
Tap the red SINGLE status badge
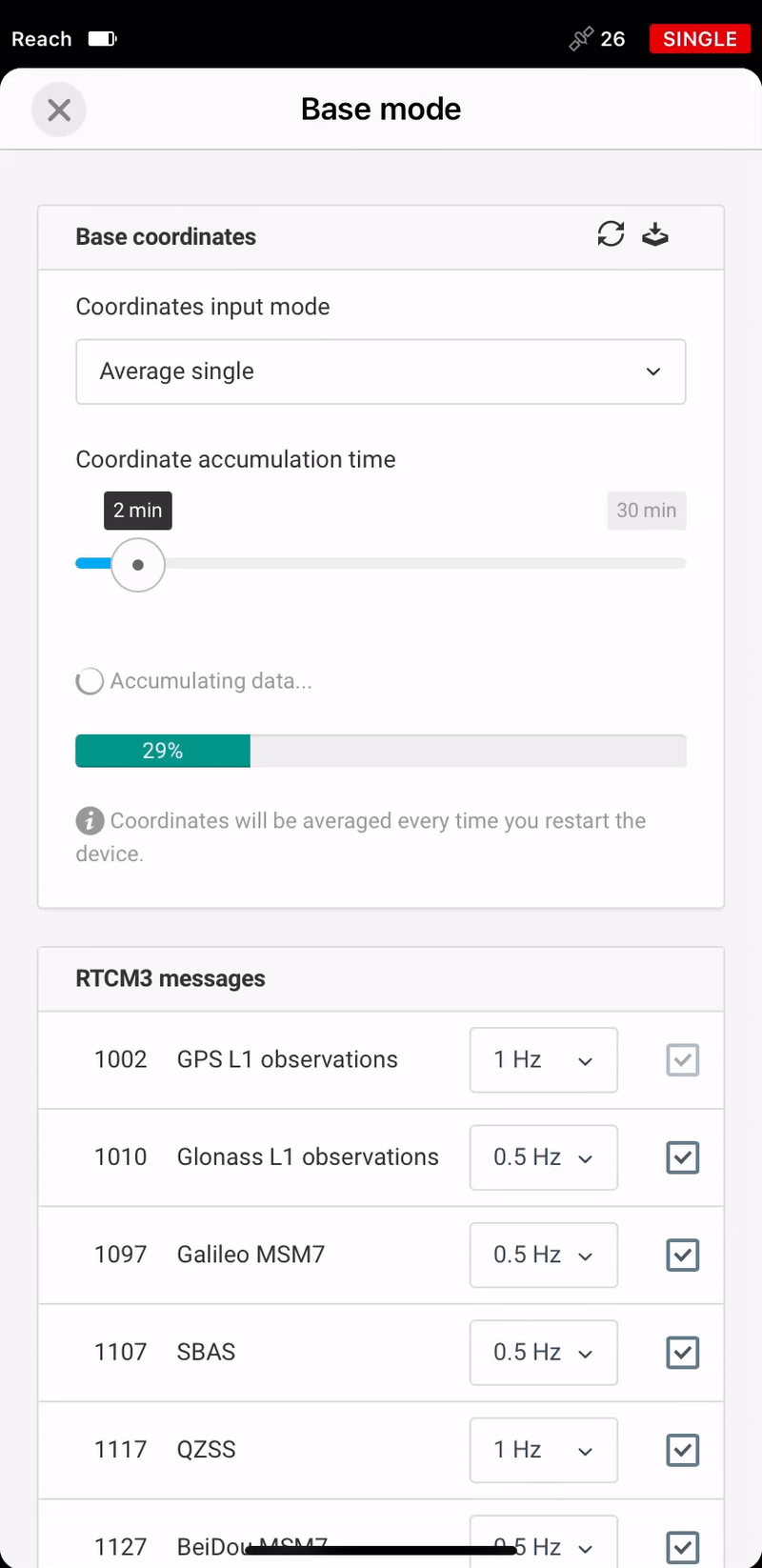coord(700,39)
